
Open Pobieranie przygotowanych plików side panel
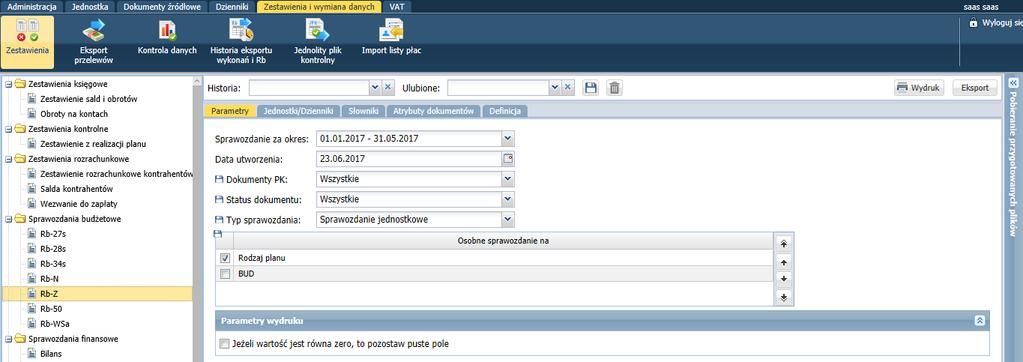1013,164
